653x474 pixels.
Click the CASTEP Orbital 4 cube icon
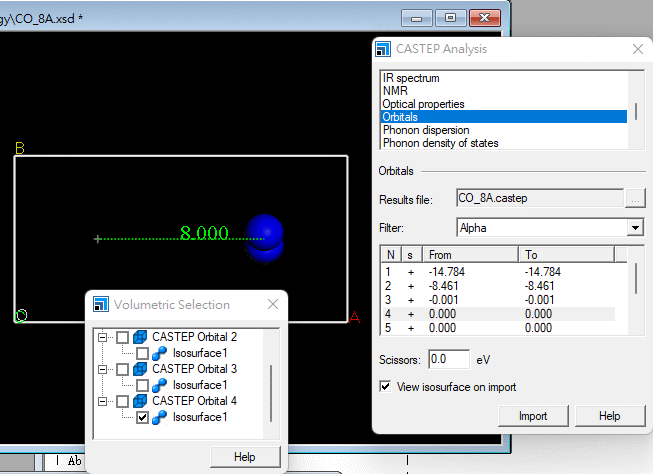[140, 402]
